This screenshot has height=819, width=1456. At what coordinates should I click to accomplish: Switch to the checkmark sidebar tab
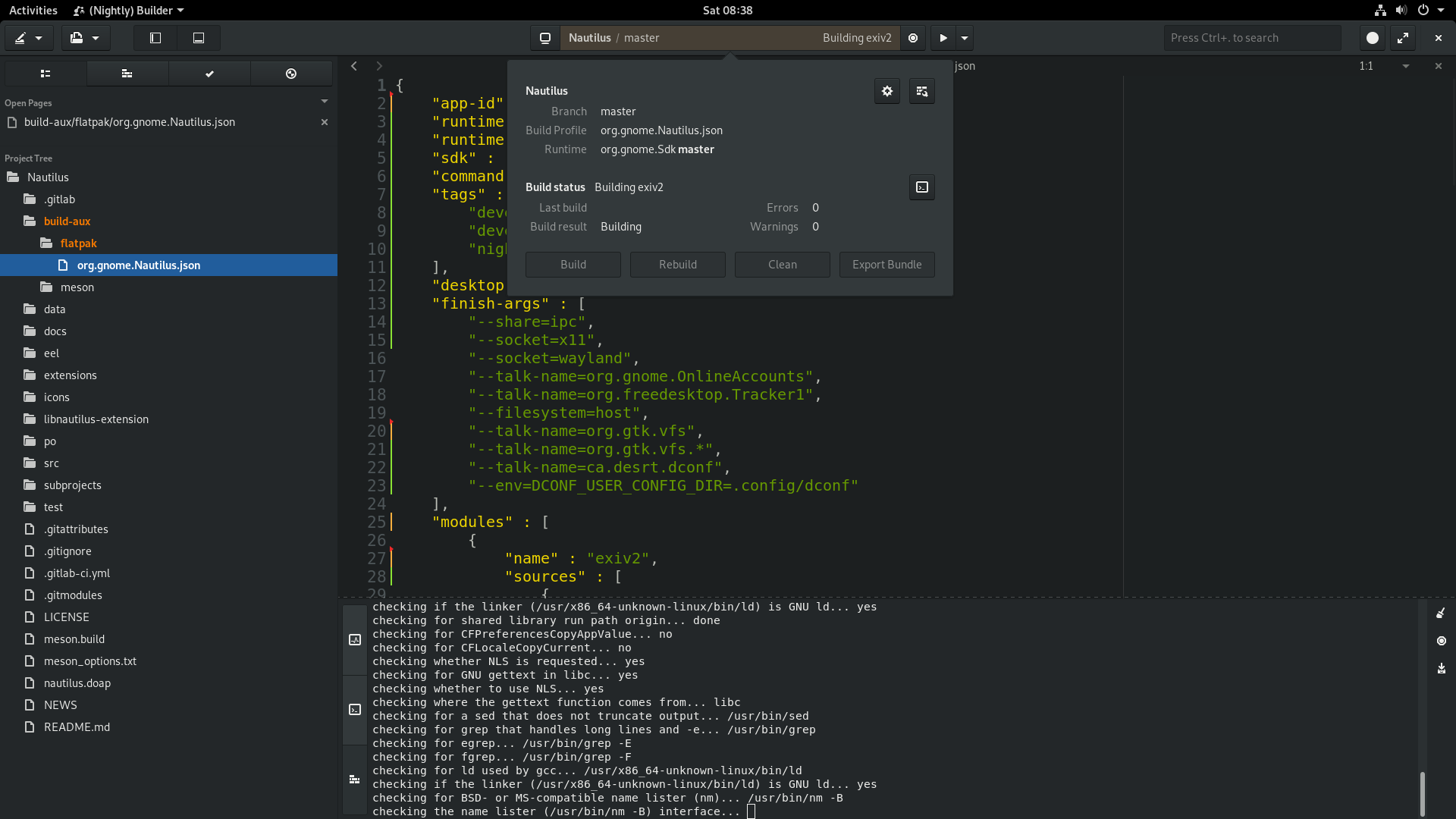[209, 74]
